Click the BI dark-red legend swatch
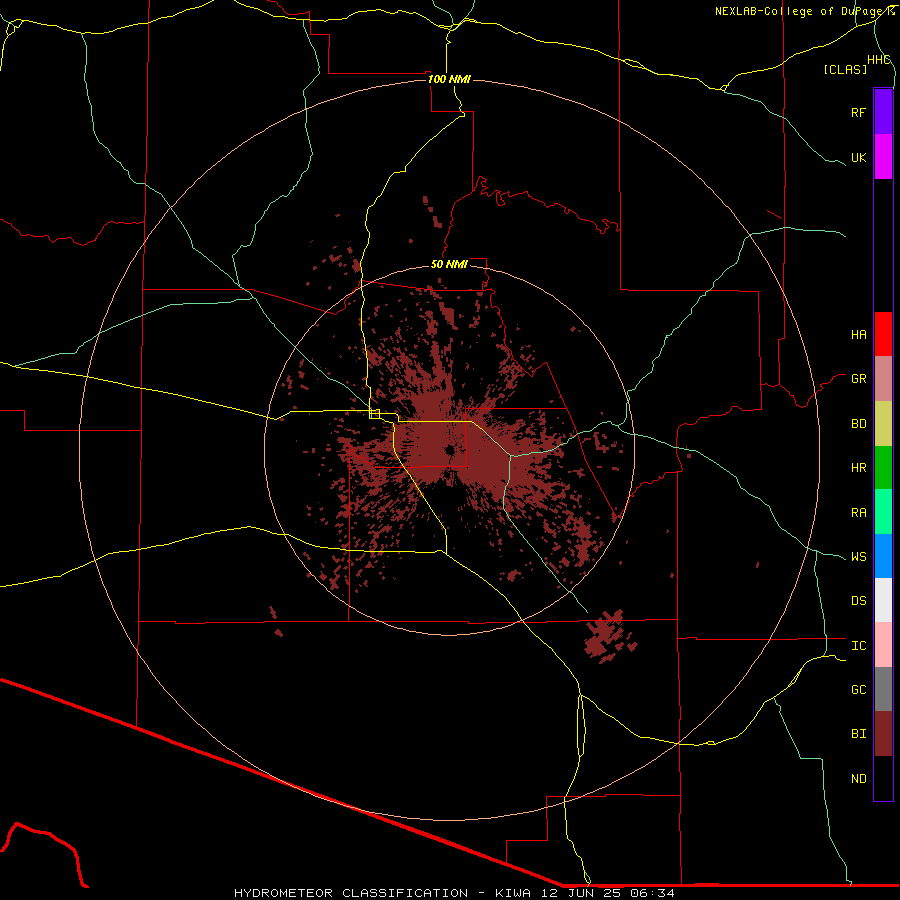This screenshot has width=900, height=900. [x=883, y=734]
